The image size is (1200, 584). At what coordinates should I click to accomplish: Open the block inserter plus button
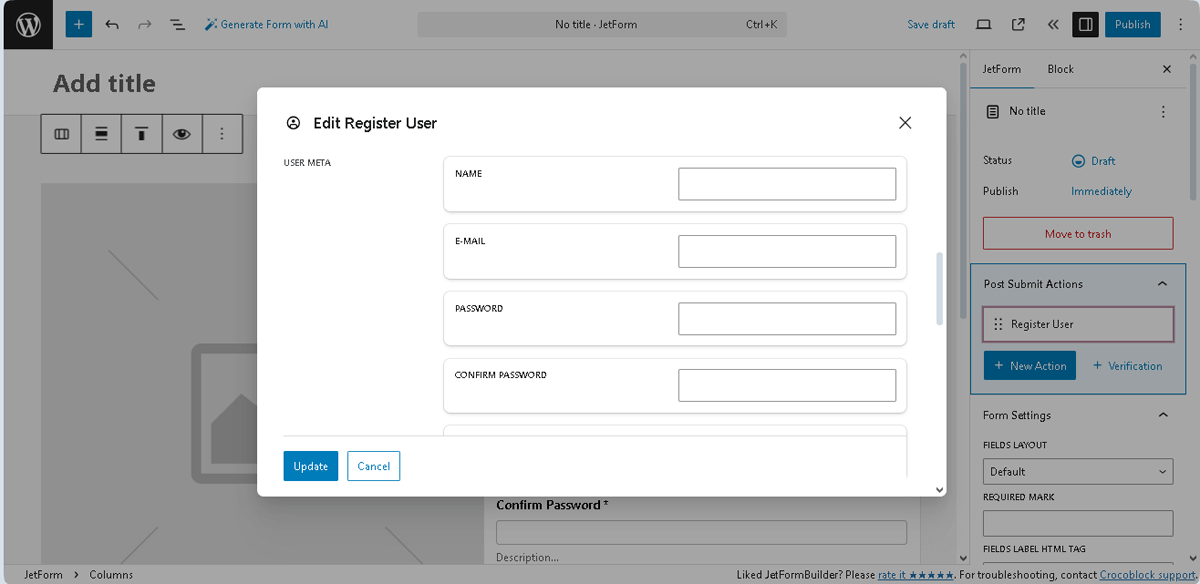point(79,24)
